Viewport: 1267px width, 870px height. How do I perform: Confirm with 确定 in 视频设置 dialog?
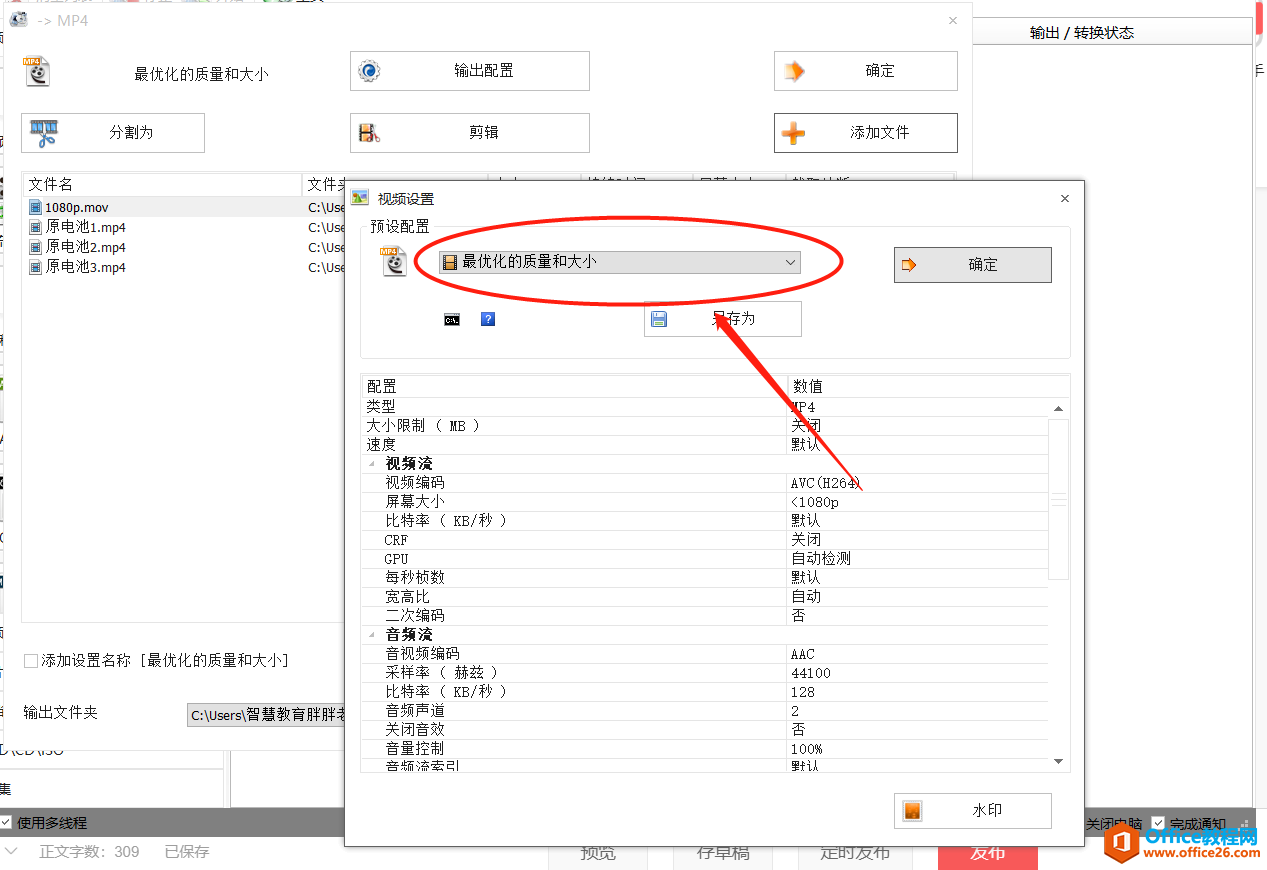[973, 265]
